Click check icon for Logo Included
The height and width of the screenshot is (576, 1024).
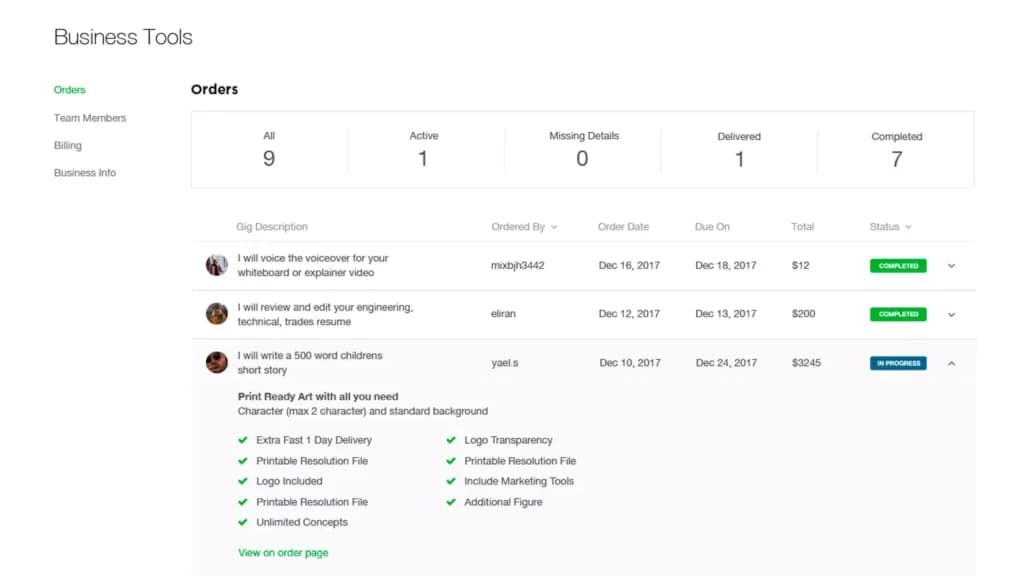click(x=243, y=481)
